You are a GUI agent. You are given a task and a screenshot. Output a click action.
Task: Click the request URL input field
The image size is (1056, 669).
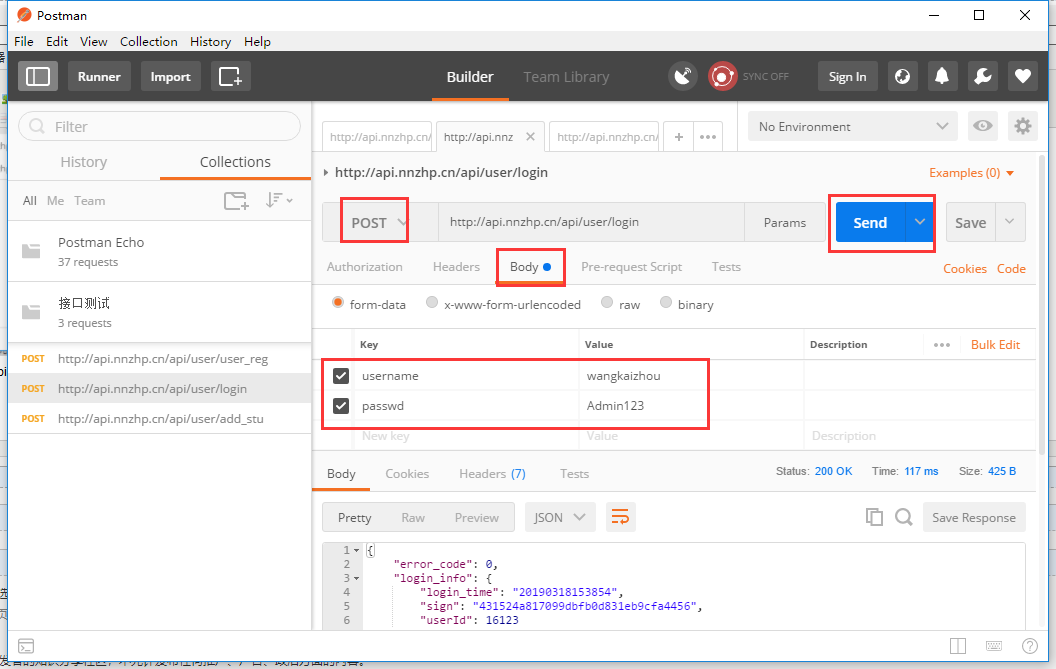591,222
